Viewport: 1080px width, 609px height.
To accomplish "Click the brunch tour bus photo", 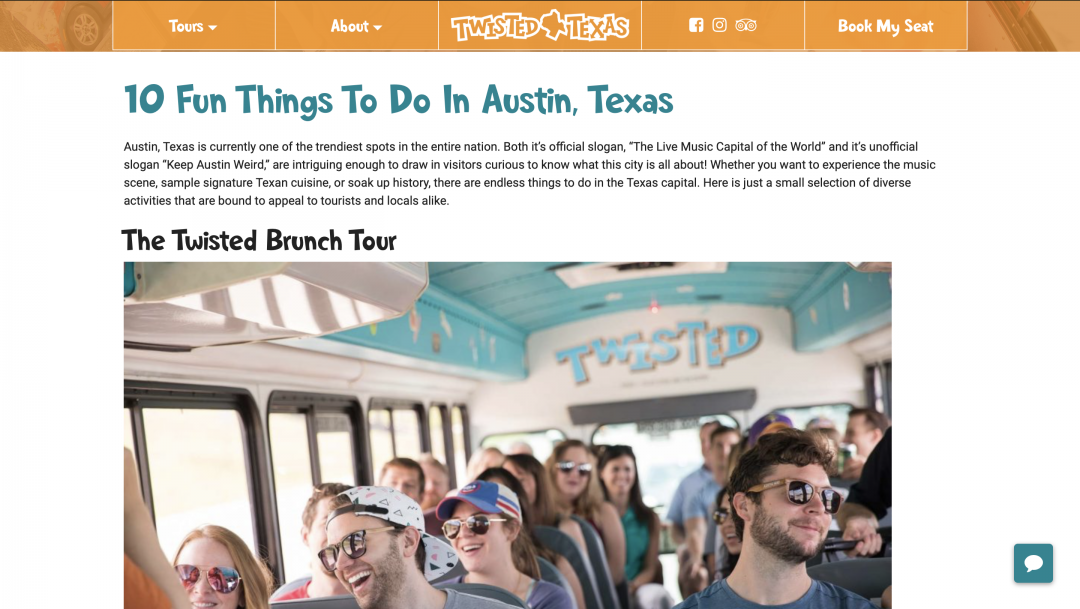I will click(508, 435).
